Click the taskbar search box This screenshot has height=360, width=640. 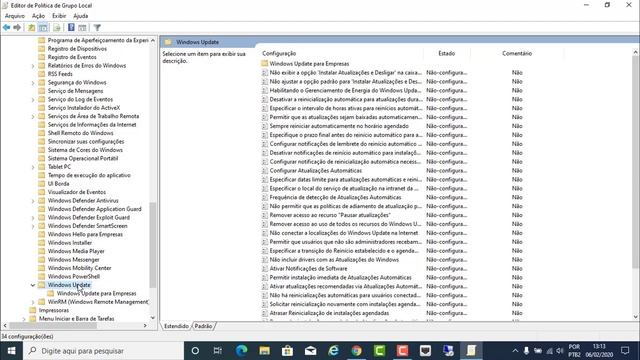[x=104, y=351]
